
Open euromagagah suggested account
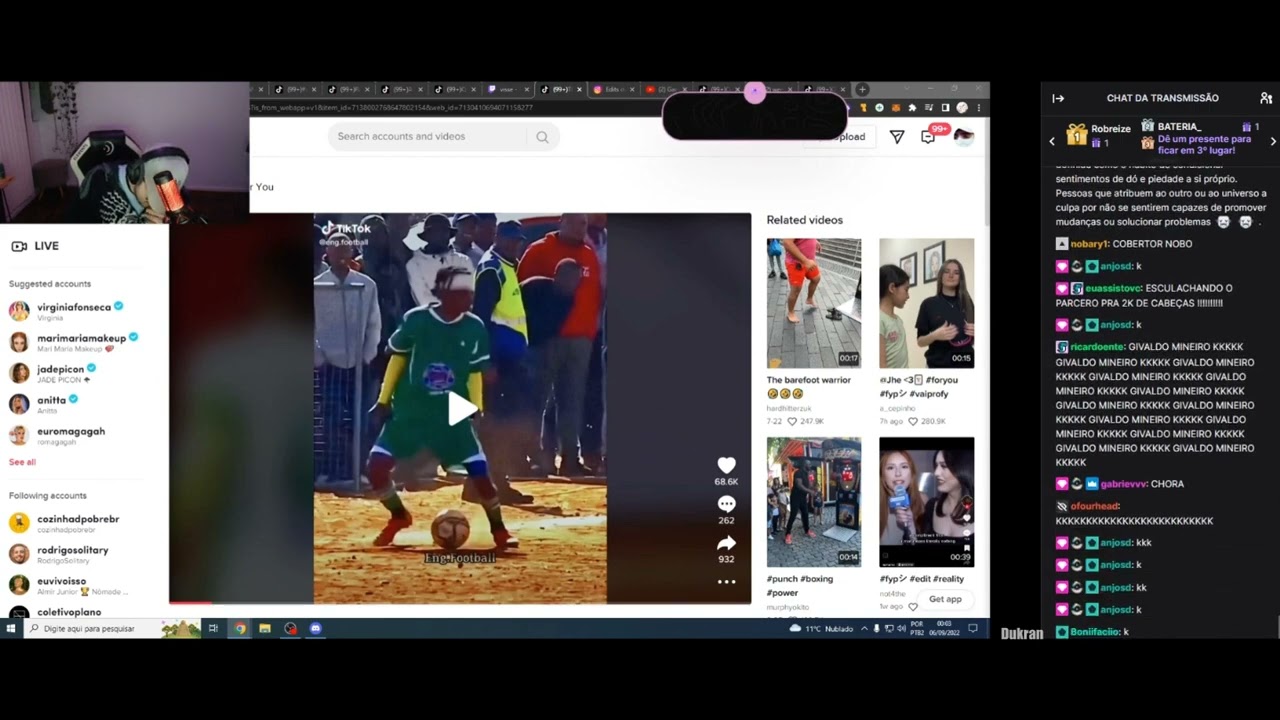(57, 435)
